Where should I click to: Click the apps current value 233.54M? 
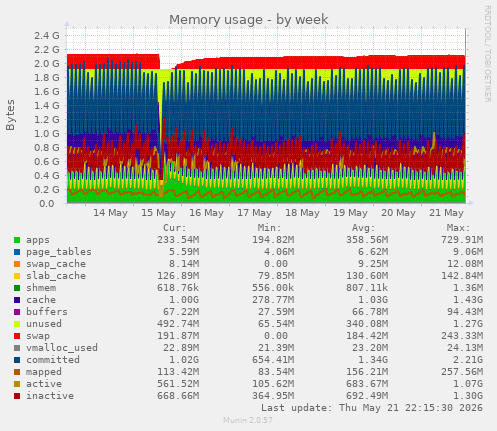click(178, 240)
